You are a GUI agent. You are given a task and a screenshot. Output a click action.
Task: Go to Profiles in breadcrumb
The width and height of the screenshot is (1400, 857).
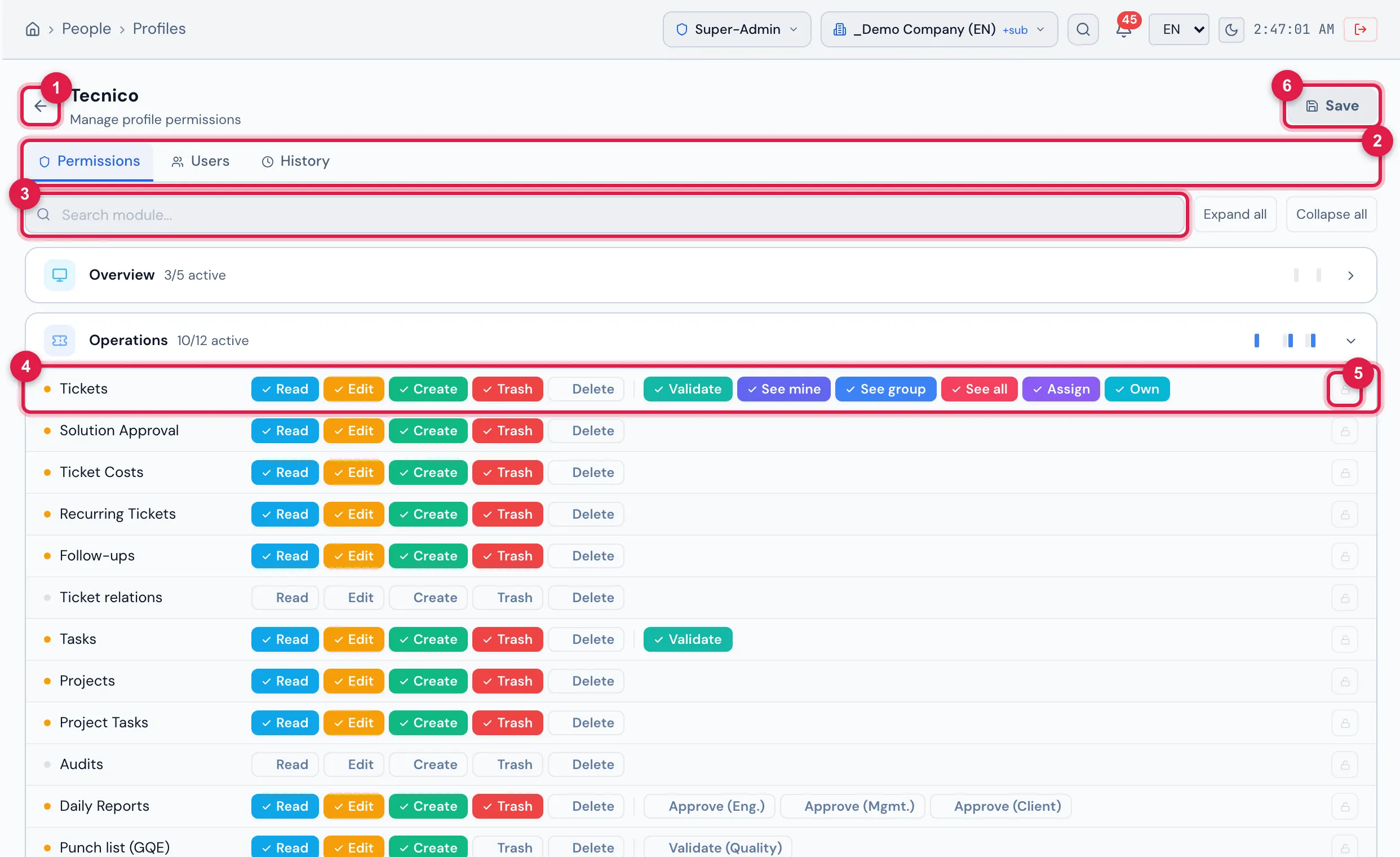(159, 29)
